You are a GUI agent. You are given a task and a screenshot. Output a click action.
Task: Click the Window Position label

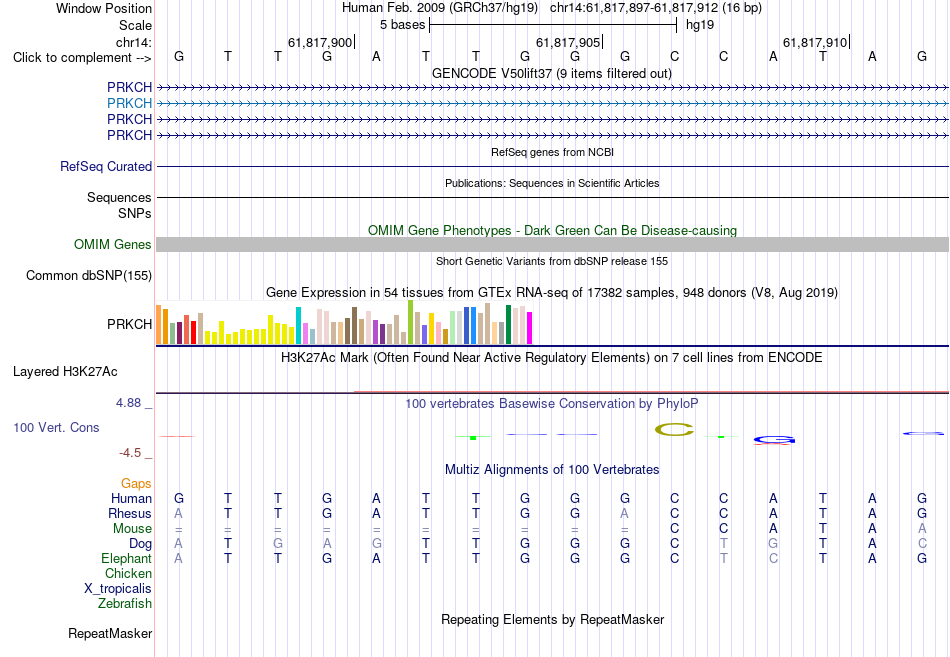tap(104, 8)
